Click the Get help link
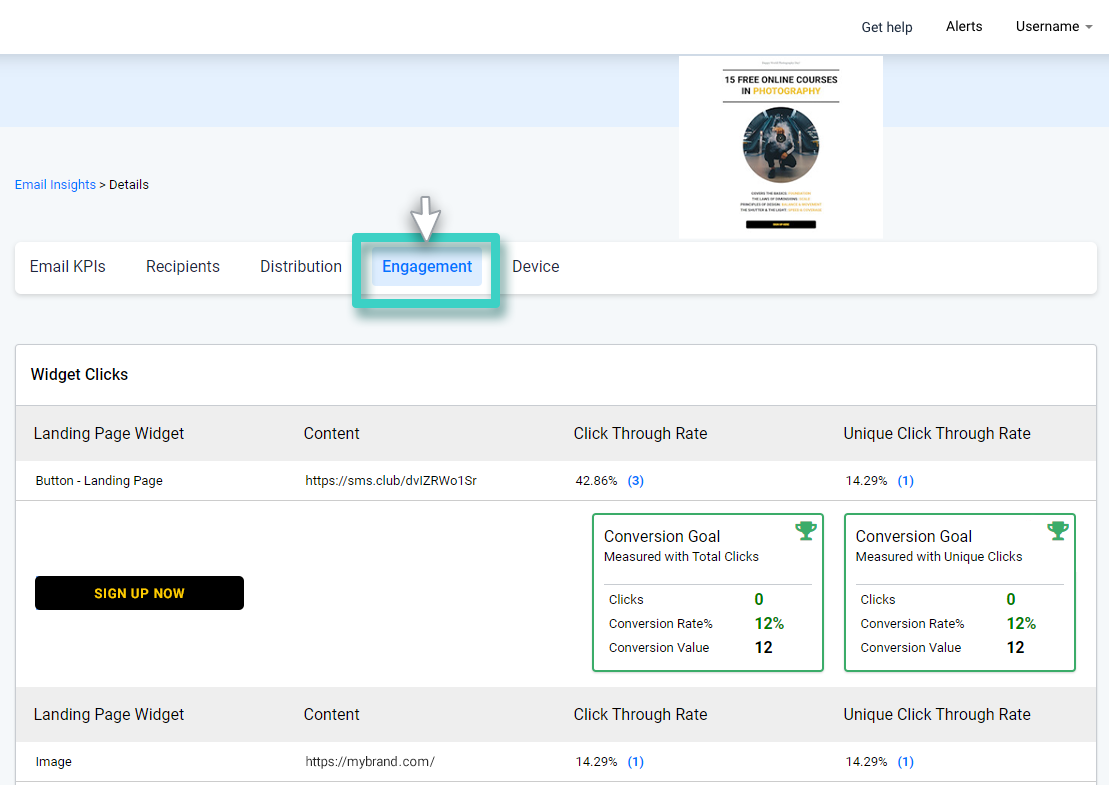This screenshot has height=785, width=1109. coord(886,27)
